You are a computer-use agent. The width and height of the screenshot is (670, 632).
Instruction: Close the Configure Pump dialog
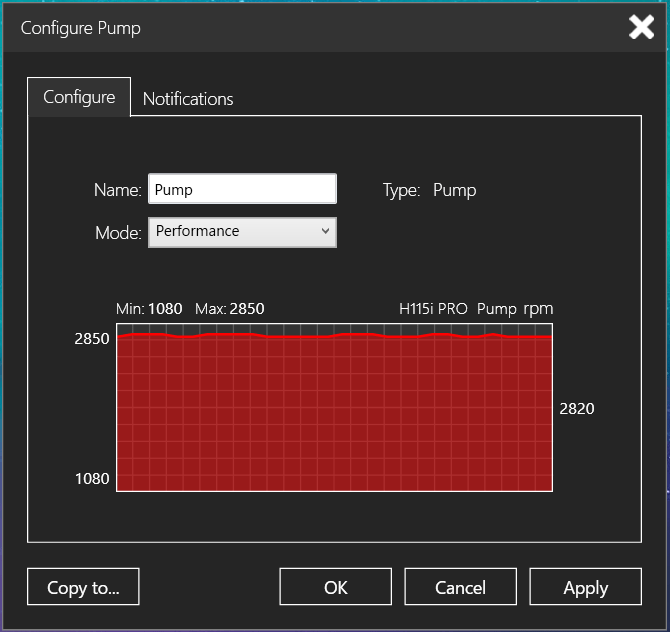tap(641, 27)
